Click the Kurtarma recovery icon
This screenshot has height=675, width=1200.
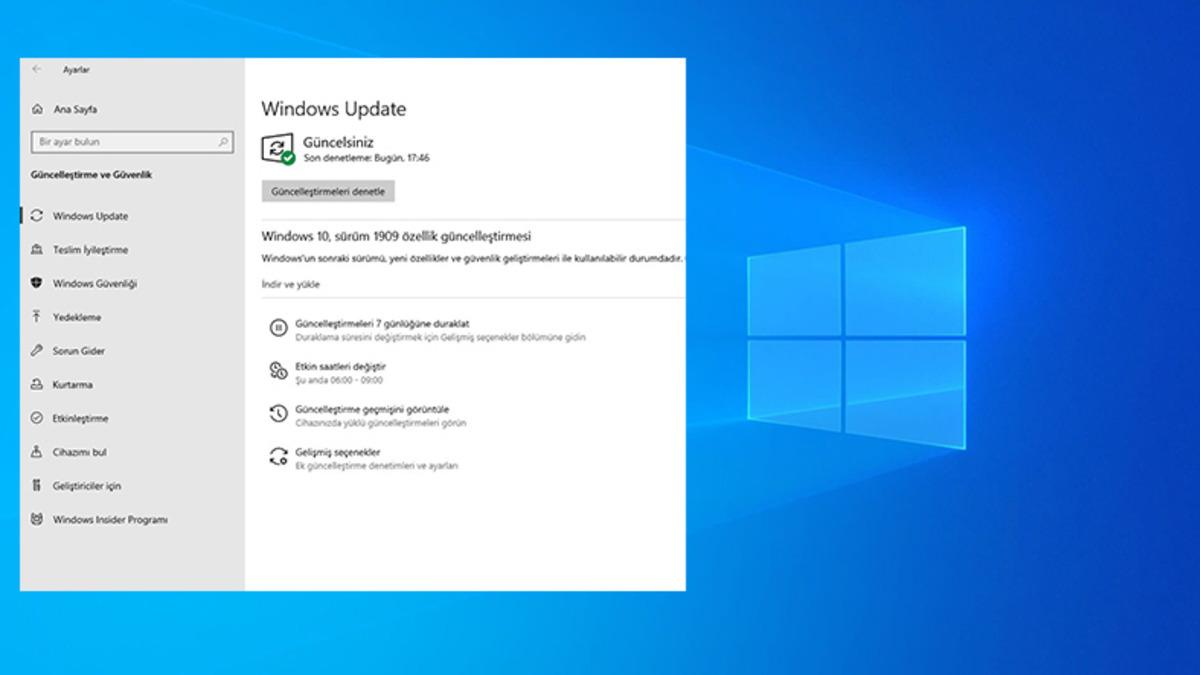click(x=37, y=385)
